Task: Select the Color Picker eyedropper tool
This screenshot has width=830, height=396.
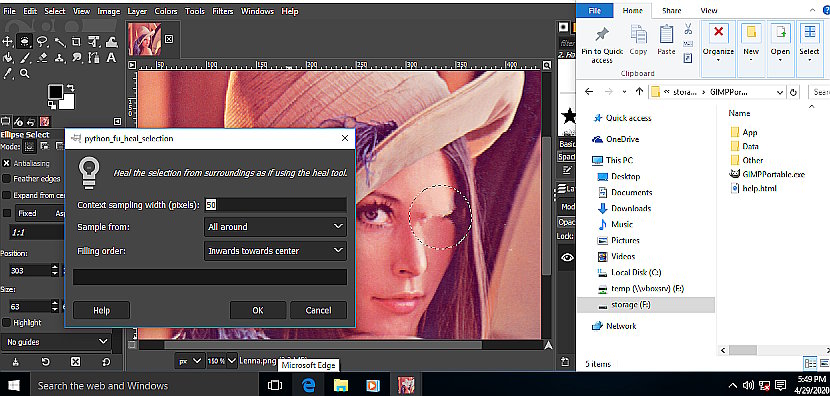Action: 8,74
